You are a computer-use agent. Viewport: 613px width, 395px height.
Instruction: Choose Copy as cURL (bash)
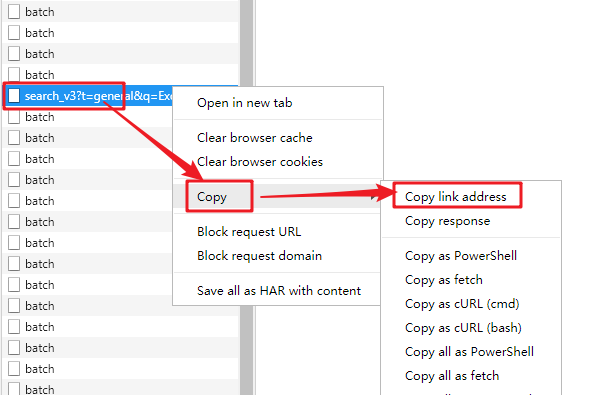pos(463,328)
